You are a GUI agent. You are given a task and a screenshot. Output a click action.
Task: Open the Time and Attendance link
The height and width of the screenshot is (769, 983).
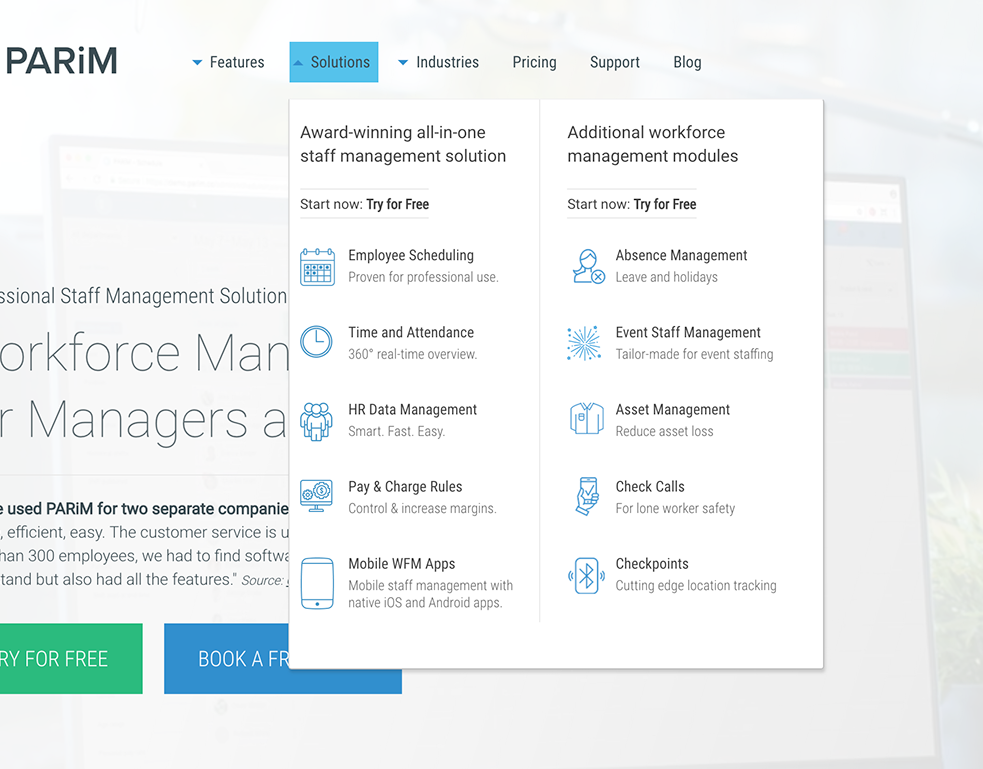point(411,332)
